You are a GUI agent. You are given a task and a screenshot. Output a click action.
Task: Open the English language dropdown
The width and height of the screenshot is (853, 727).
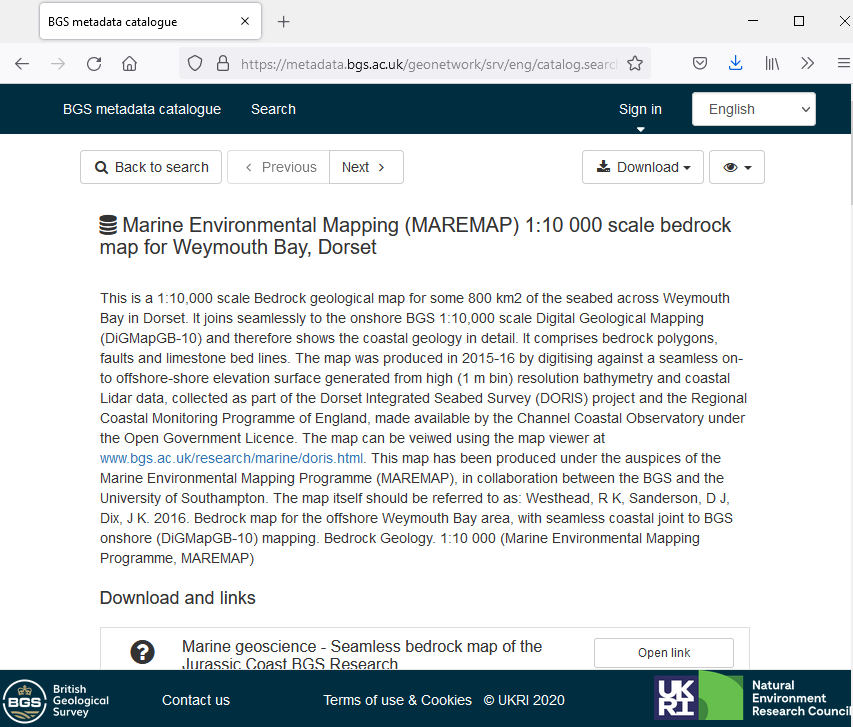[753, 109]
